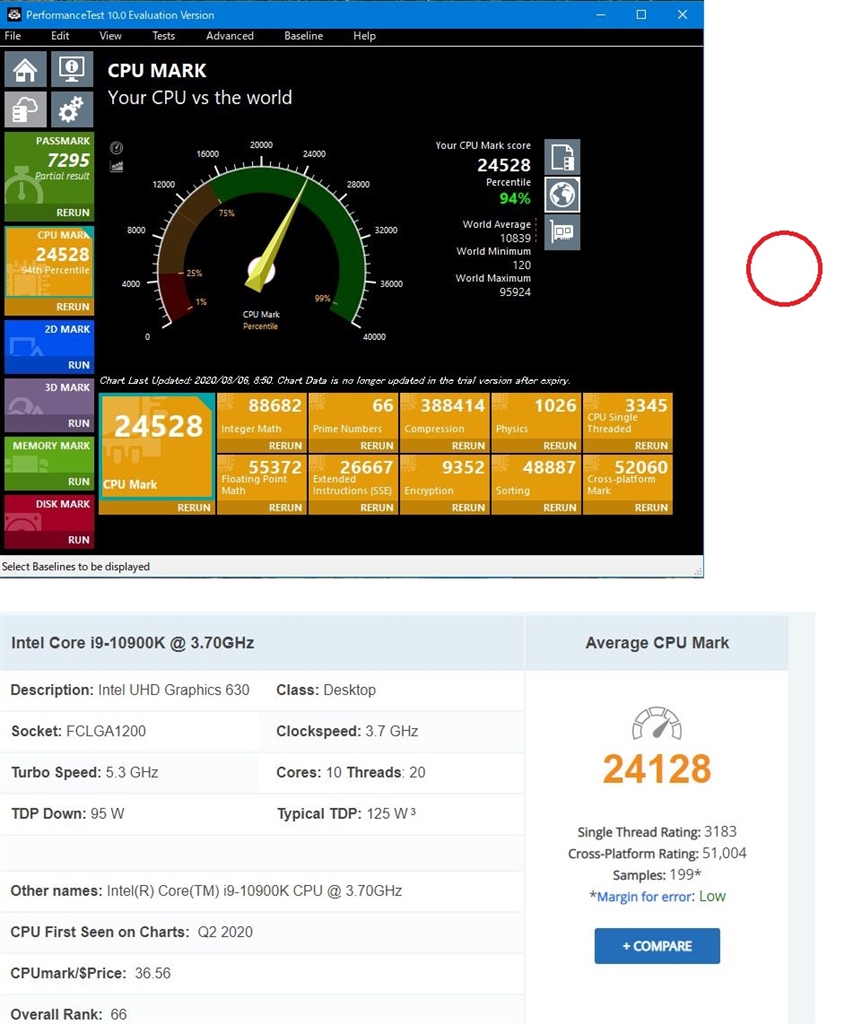Click the Cross-Platform Rating: 51,004 line
861x1024 pixels.
click(657, 854)
